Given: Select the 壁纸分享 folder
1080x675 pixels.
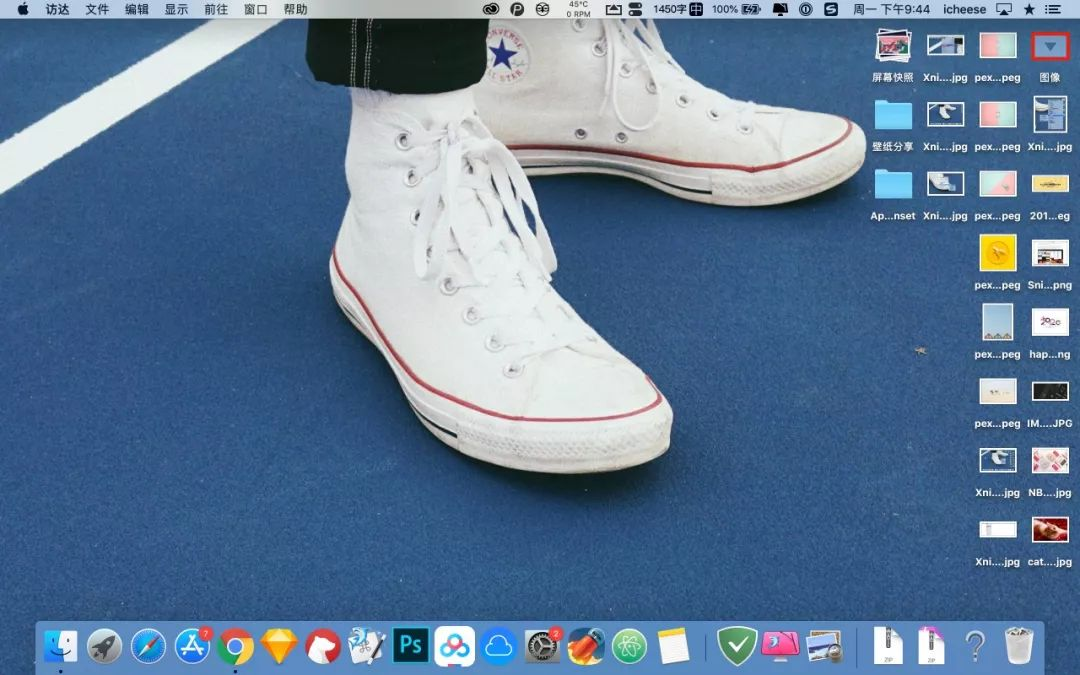Looking at the screenshot, I should point(892,116).
